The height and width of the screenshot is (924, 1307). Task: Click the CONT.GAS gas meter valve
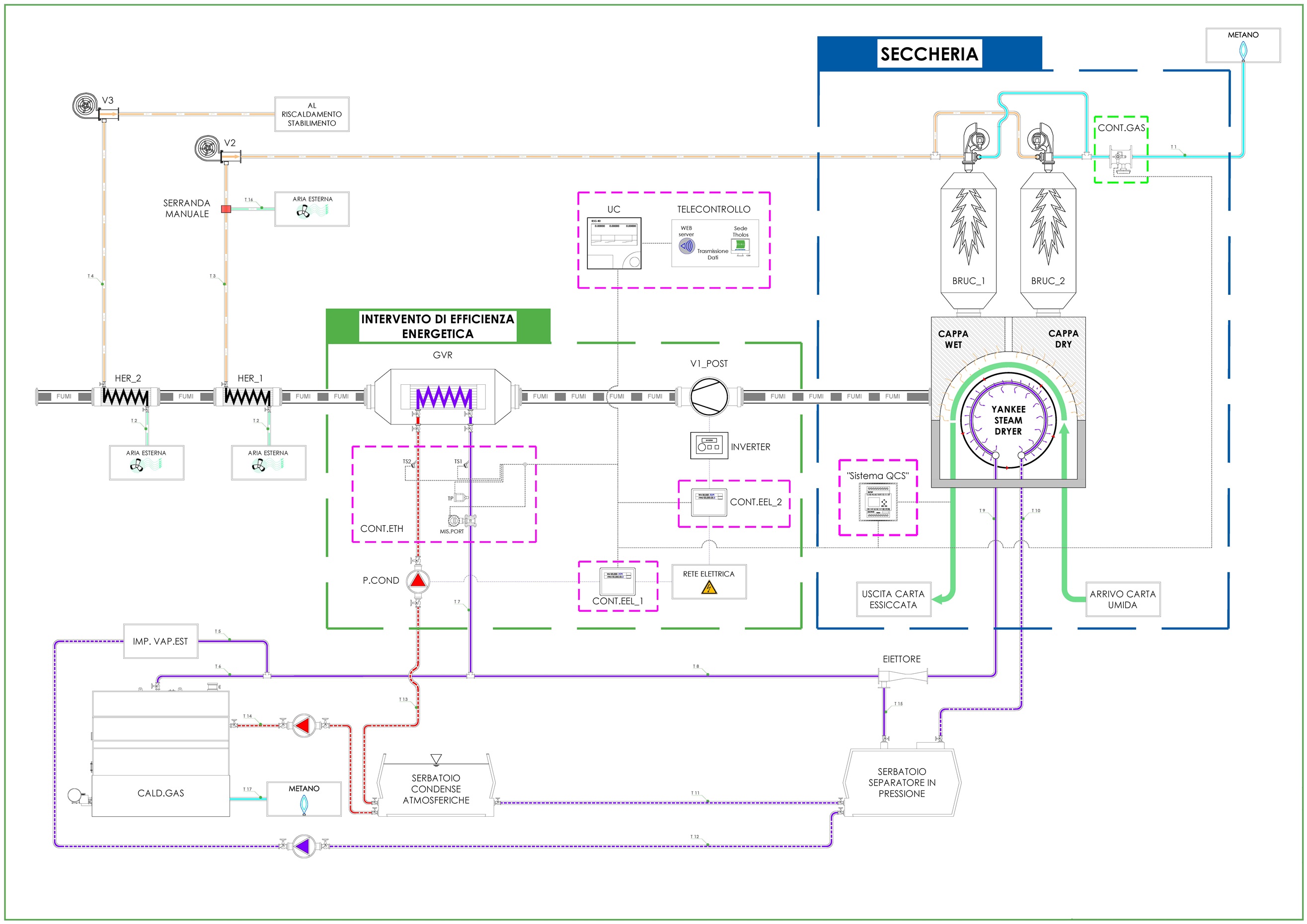pyautogui.click(x=1120, y=156)
